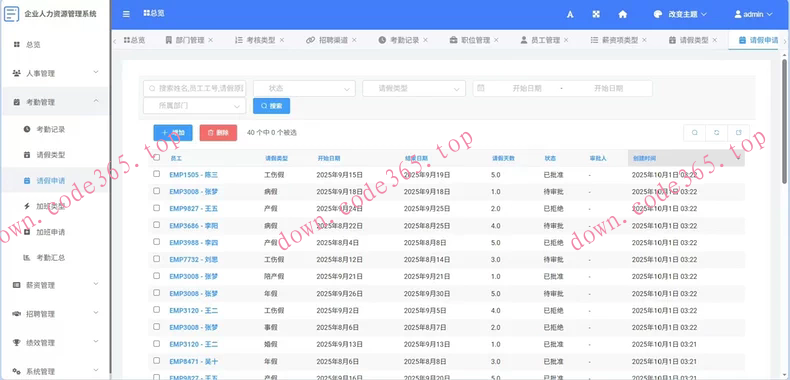Viewport: 790px width, 380px height.
Task: Open the admin user menu
Action: click(753, 15)
